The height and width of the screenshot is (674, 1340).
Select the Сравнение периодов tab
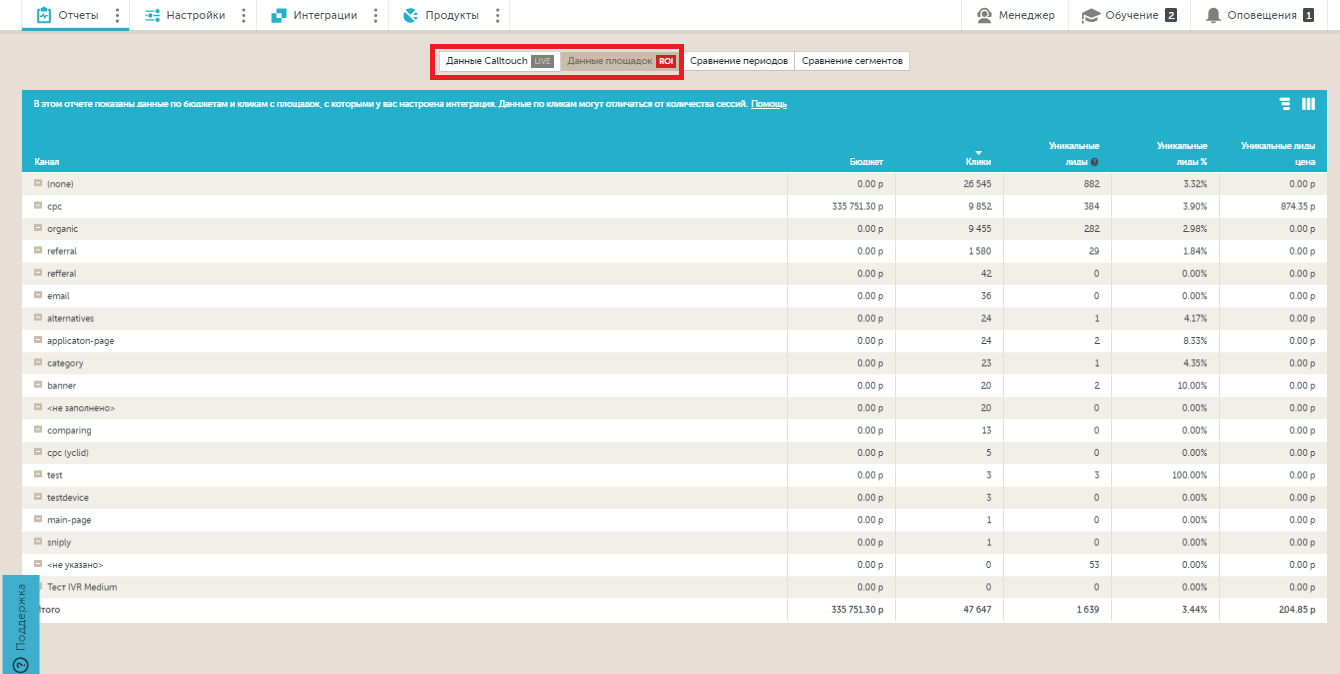click(739, 61)
